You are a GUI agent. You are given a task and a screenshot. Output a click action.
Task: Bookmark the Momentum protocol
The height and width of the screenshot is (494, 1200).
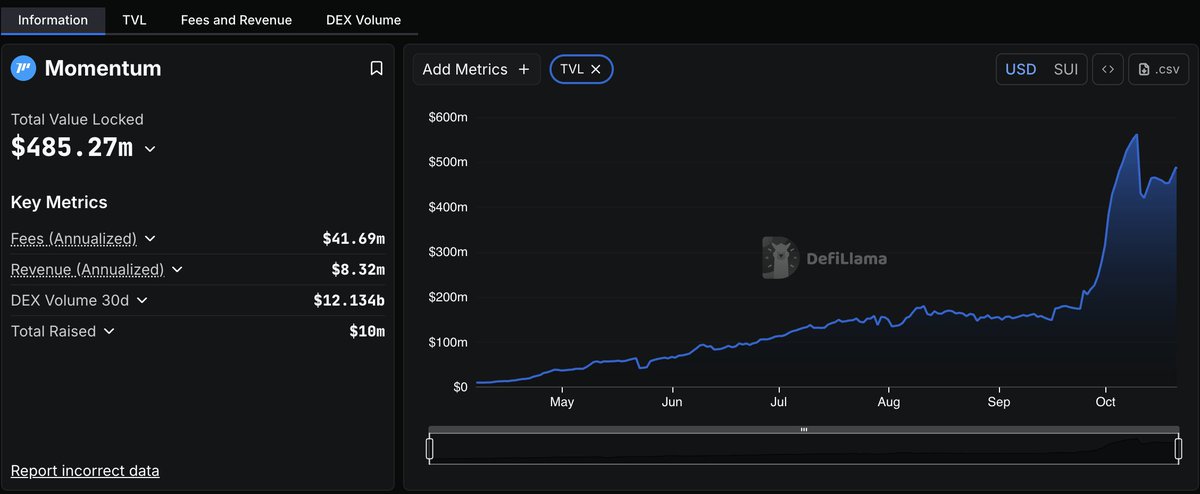click(x=376, y=68)
